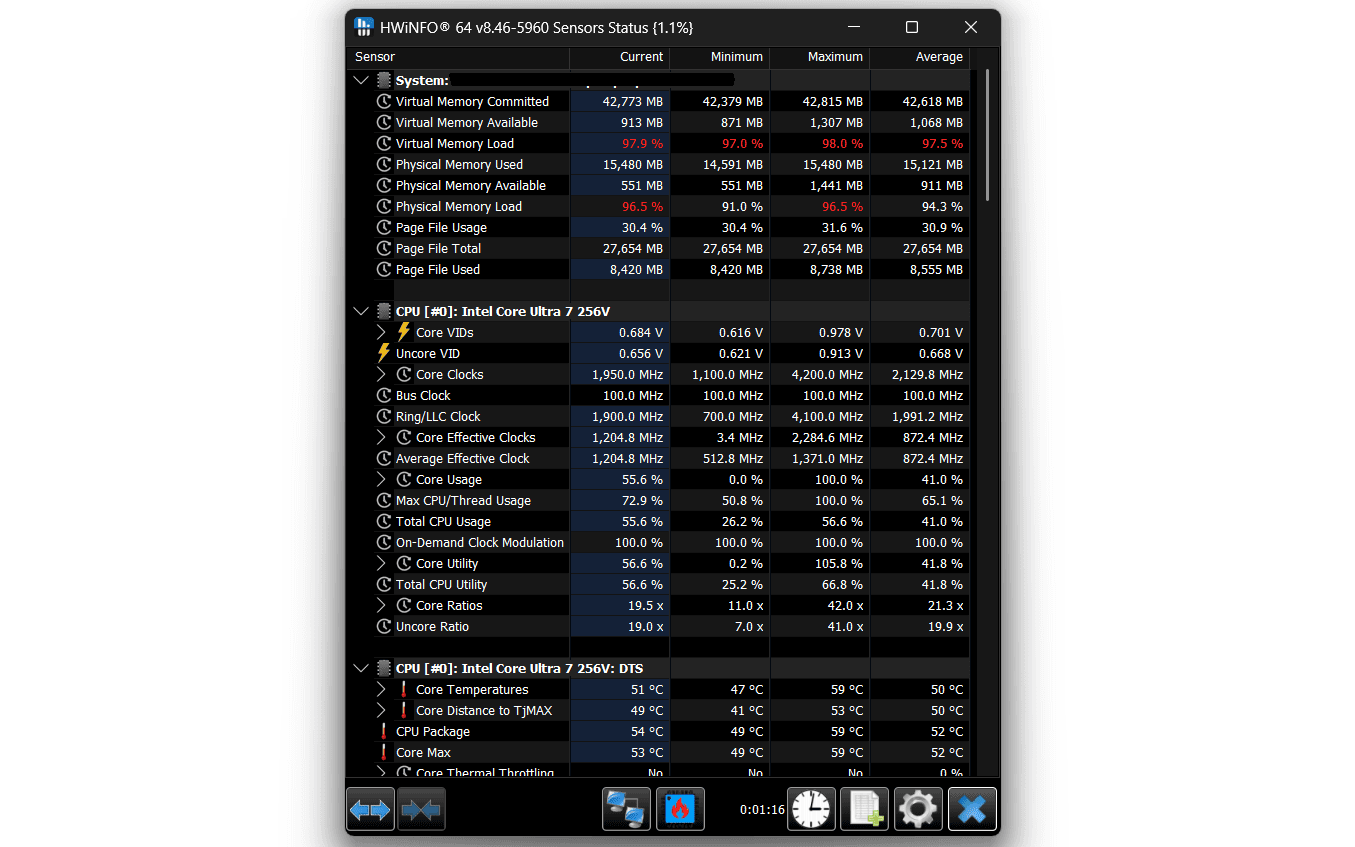The height and width of the screenshot is (847, 1355).
Task: Click chip icon beside CPU DTS header
Action: [x=384, y=669]
